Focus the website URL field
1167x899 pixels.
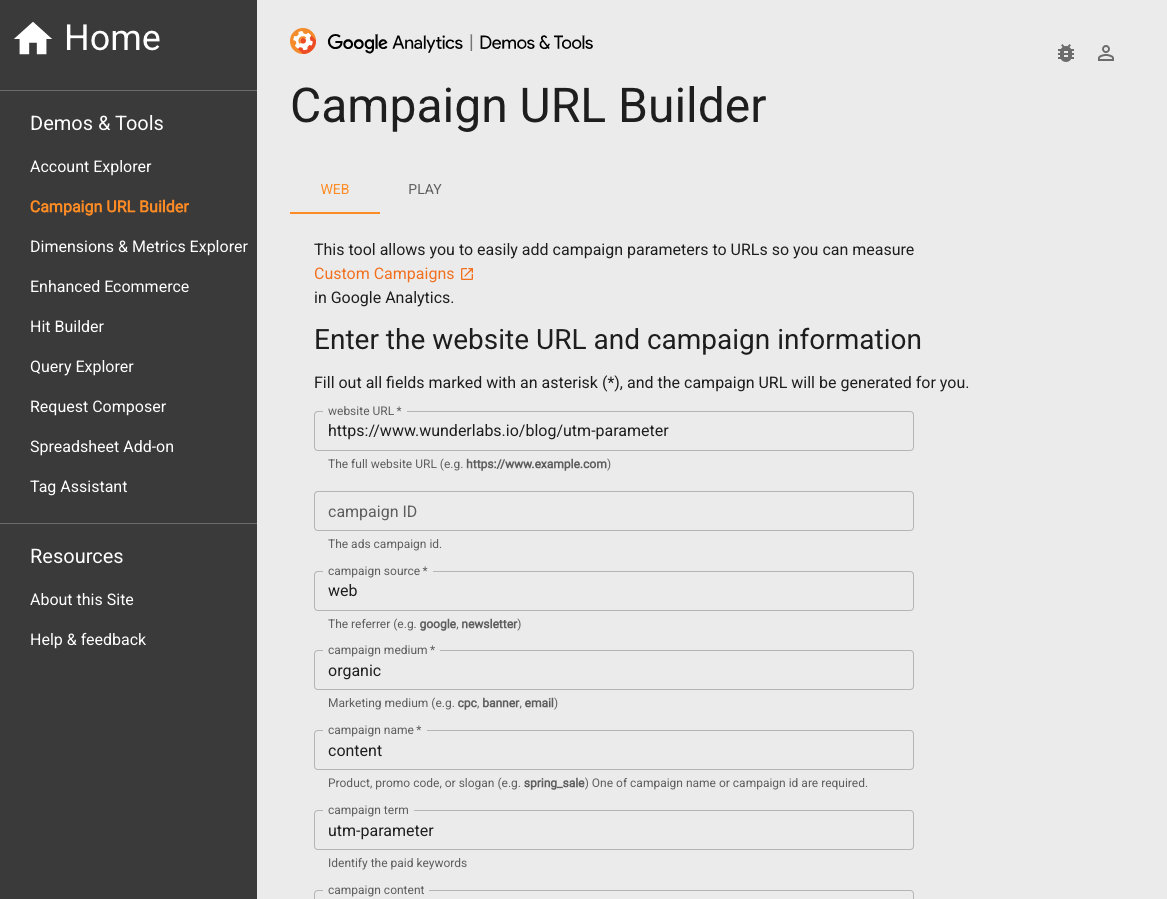coord(614,431)
